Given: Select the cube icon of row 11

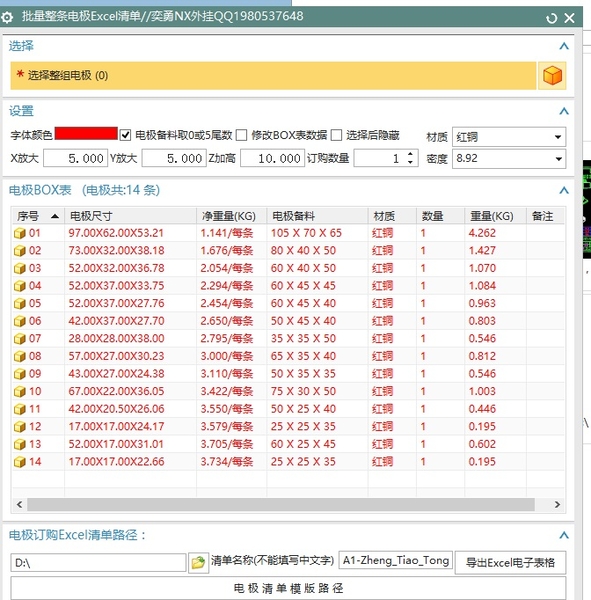Looking at the screenshot, I should coord(20,409).
